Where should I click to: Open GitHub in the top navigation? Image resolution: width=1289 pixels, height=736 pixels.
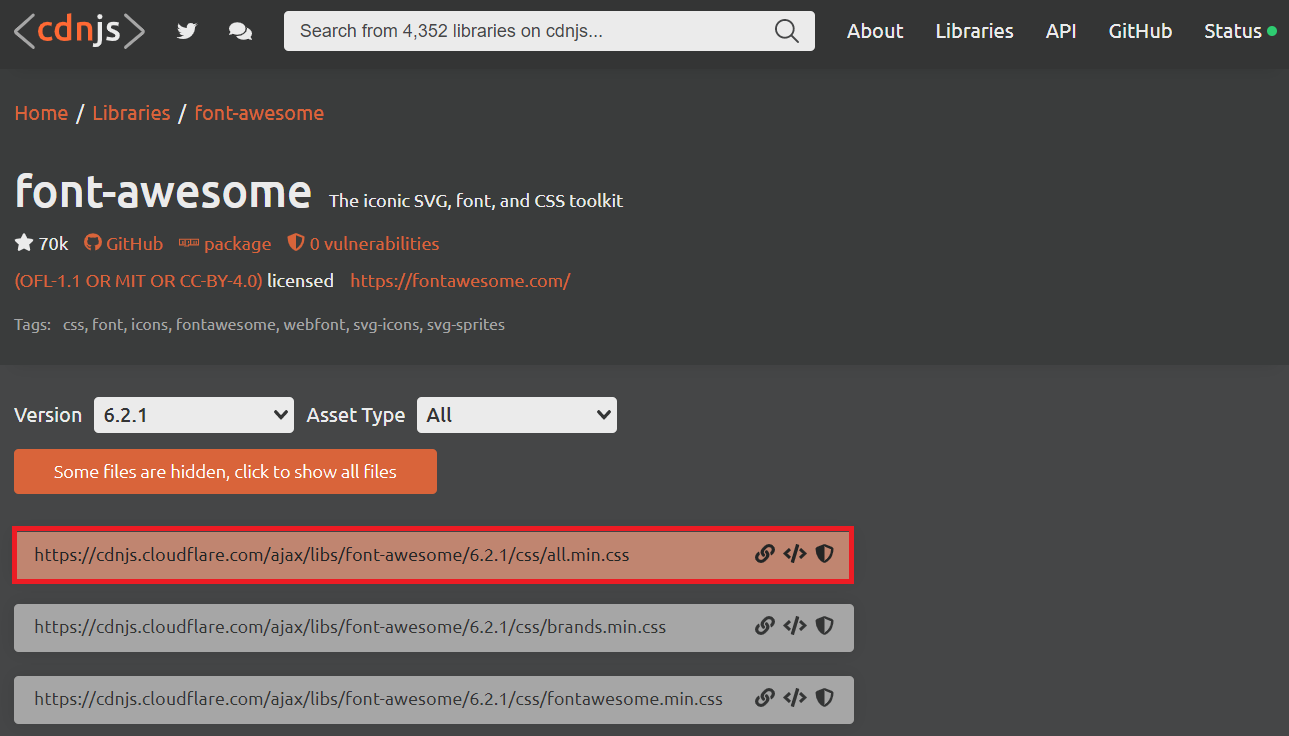[1140, 31]
